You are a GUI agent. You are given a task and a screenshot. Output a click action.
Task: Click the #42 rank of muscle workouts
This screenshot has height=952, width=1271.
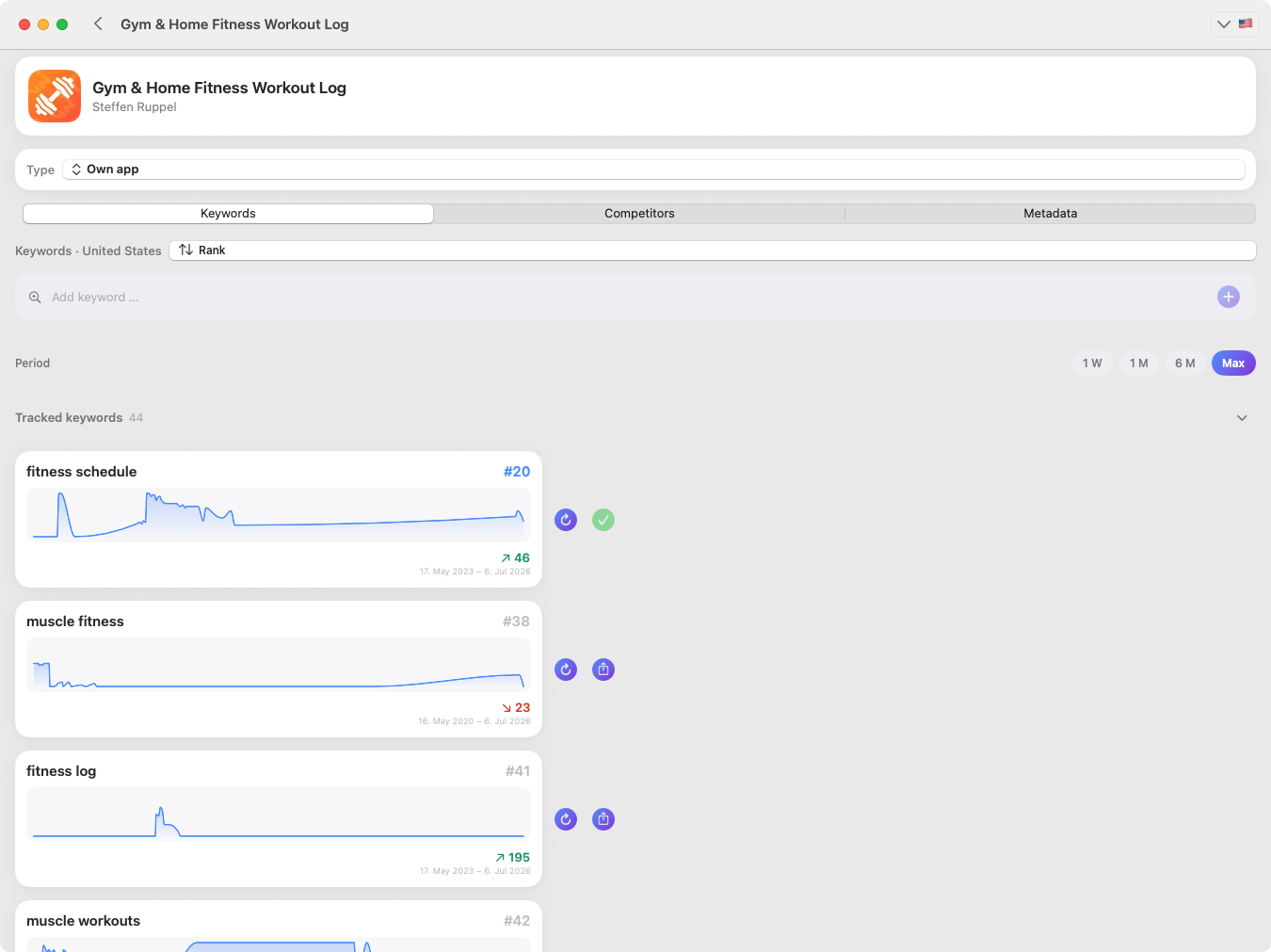click(x=517, y=921)
